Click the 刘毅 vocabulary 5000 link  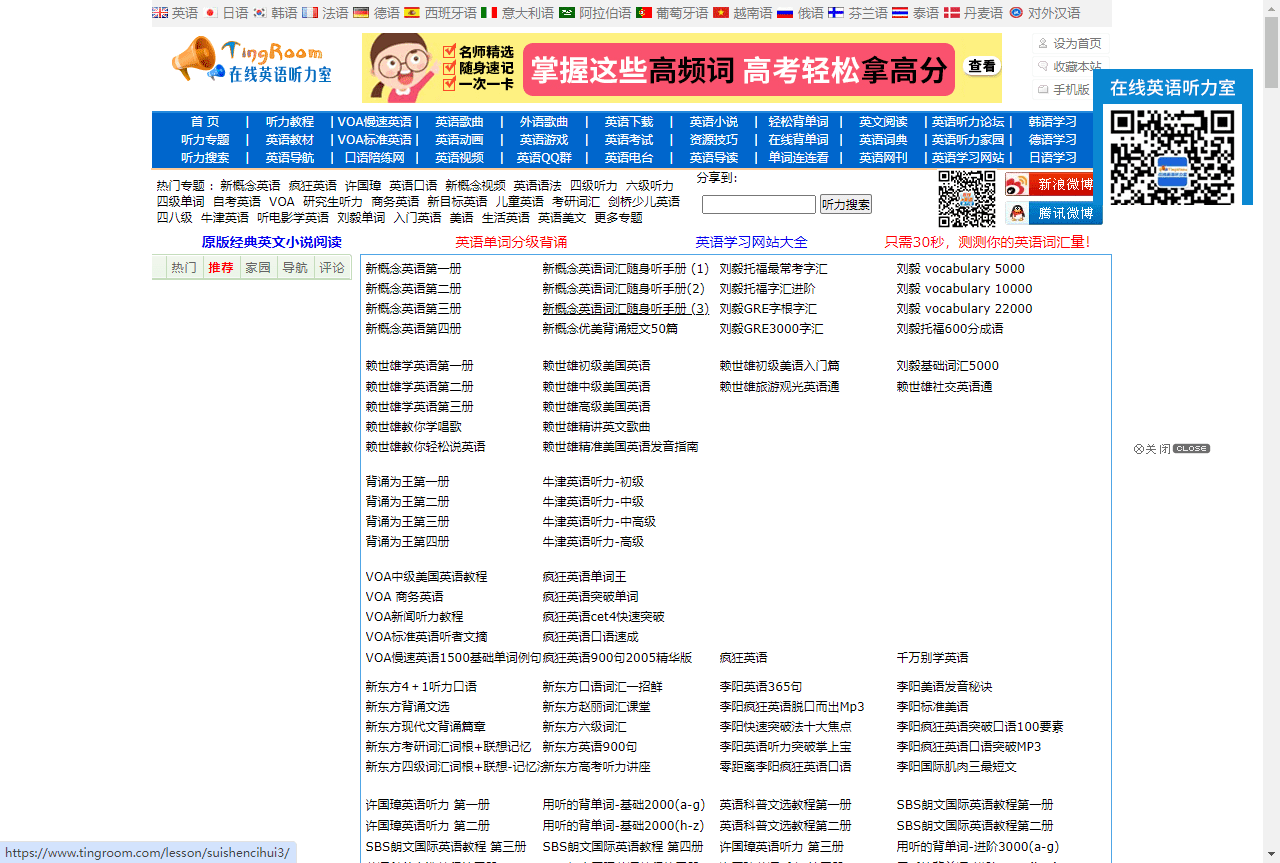tap(961, 268)
